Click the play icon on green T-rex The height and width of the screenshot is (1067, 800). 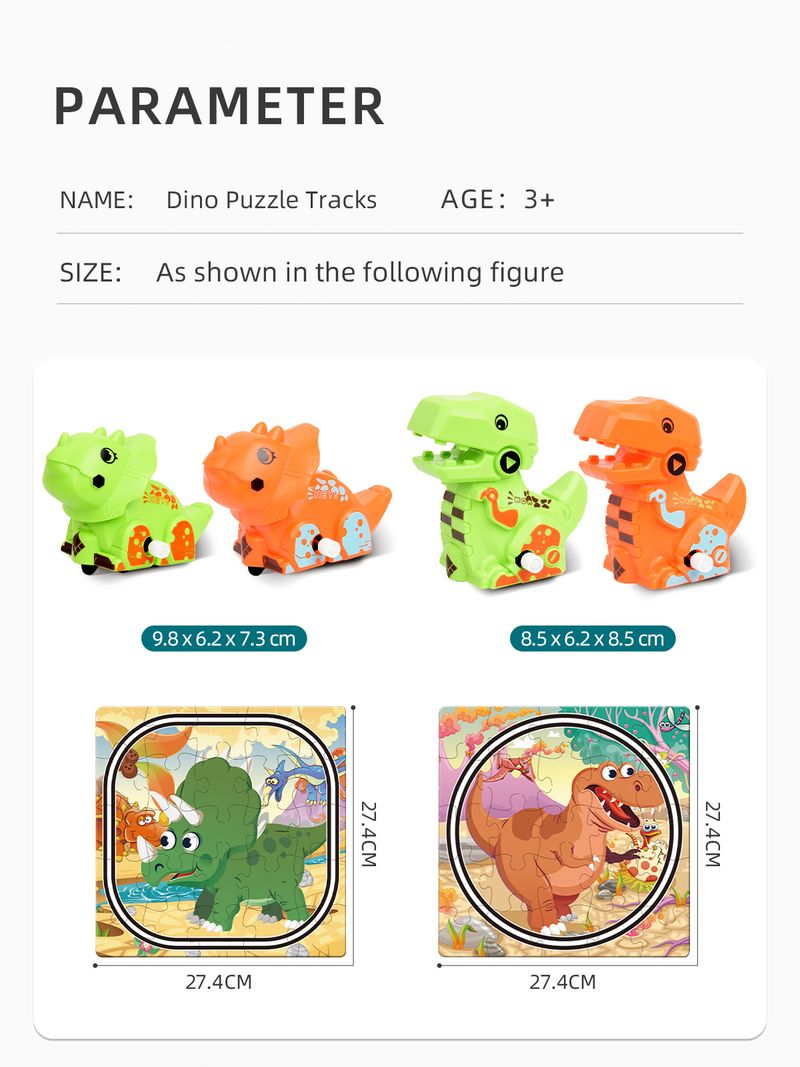tap(510, 462)
